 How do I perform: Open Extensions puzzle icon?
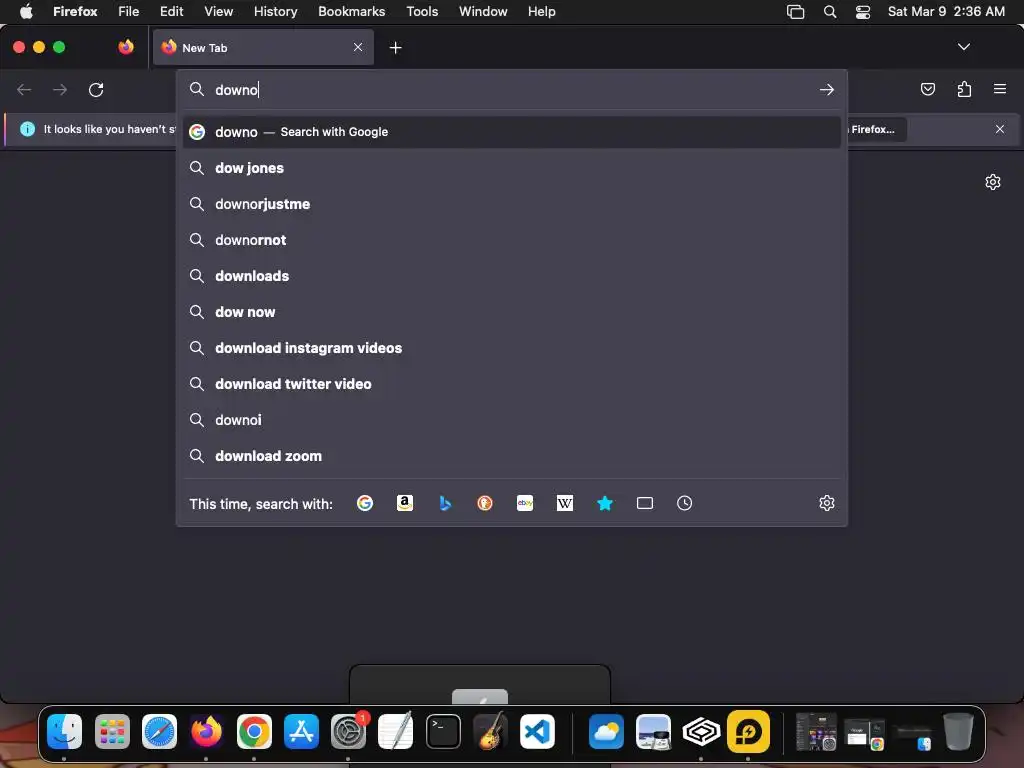pyautogui.click(x=964, y=89)
